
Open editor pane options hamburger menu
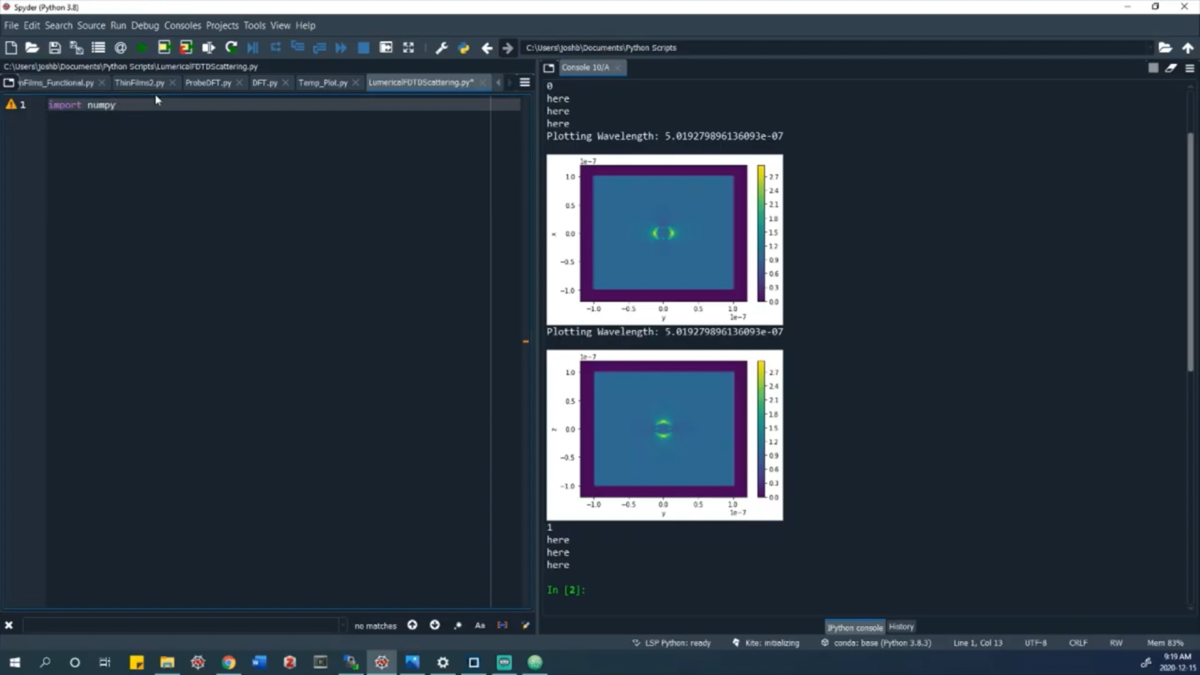click(525, 83)
